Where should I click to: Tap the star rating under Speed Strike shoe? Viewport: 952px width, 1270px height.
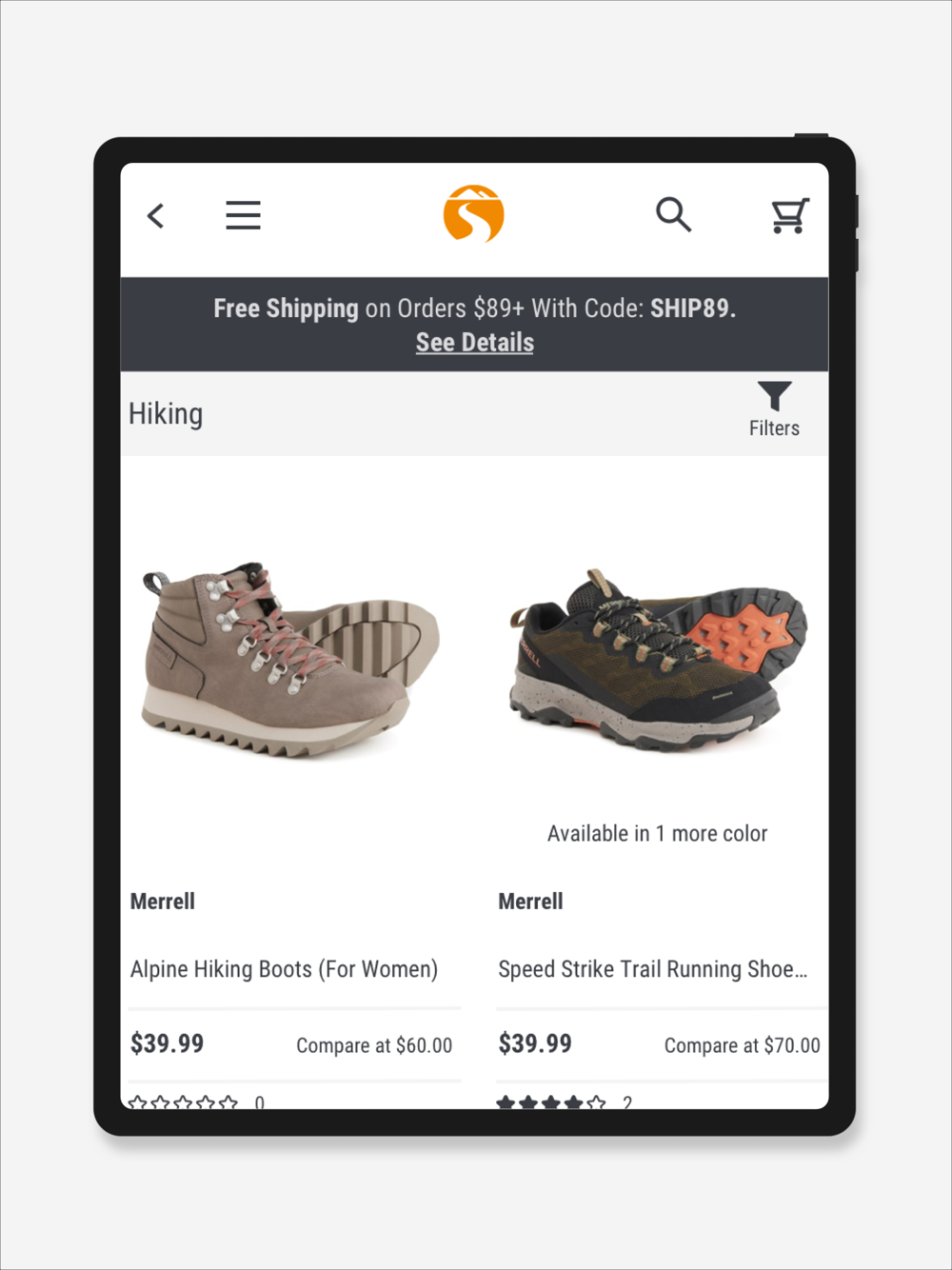551,1102
